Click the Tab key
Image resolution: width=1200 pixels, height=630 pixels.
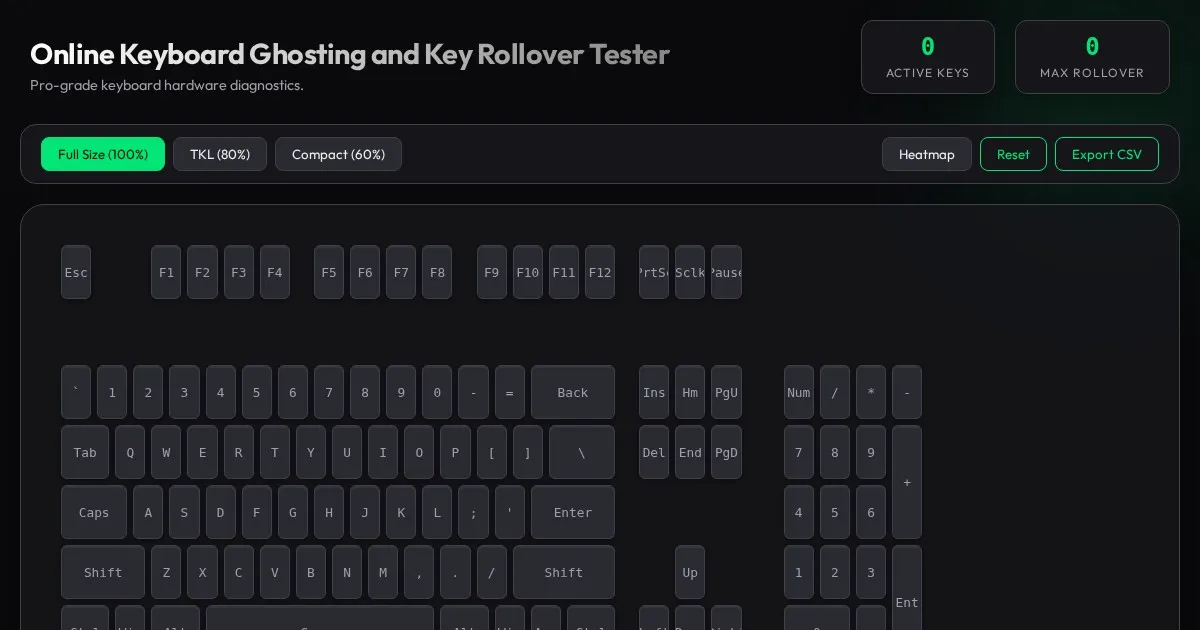coord(85,452)
